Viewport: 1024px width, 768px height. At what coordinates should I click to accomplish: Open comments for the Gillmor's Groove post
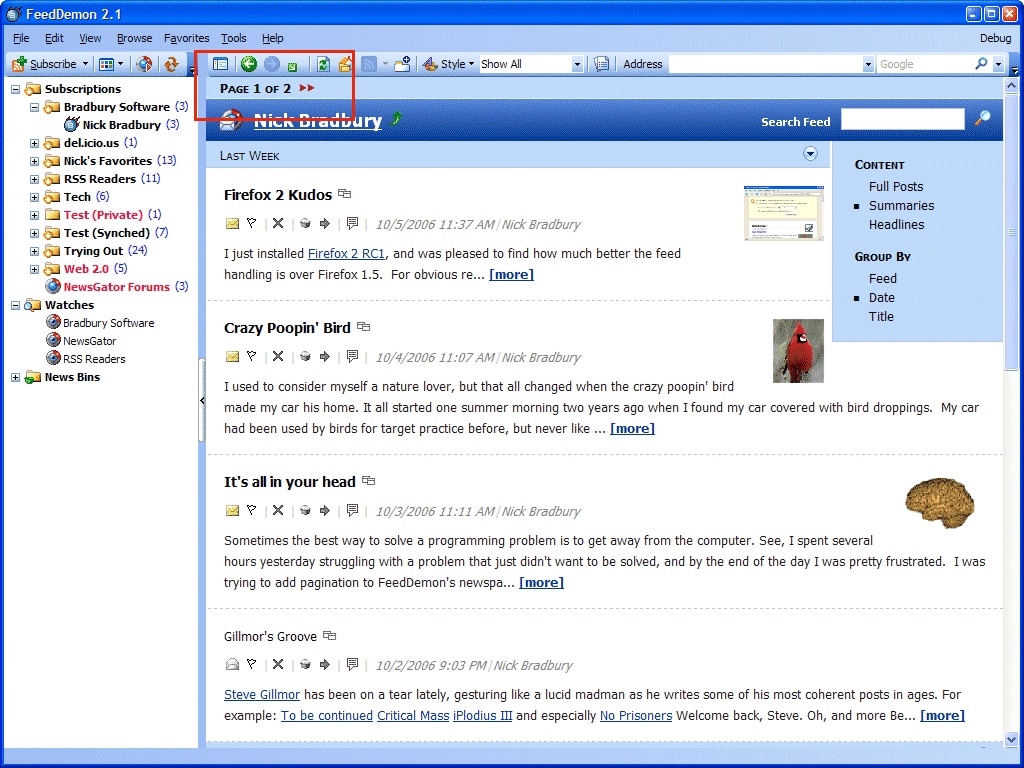[353, 665]
